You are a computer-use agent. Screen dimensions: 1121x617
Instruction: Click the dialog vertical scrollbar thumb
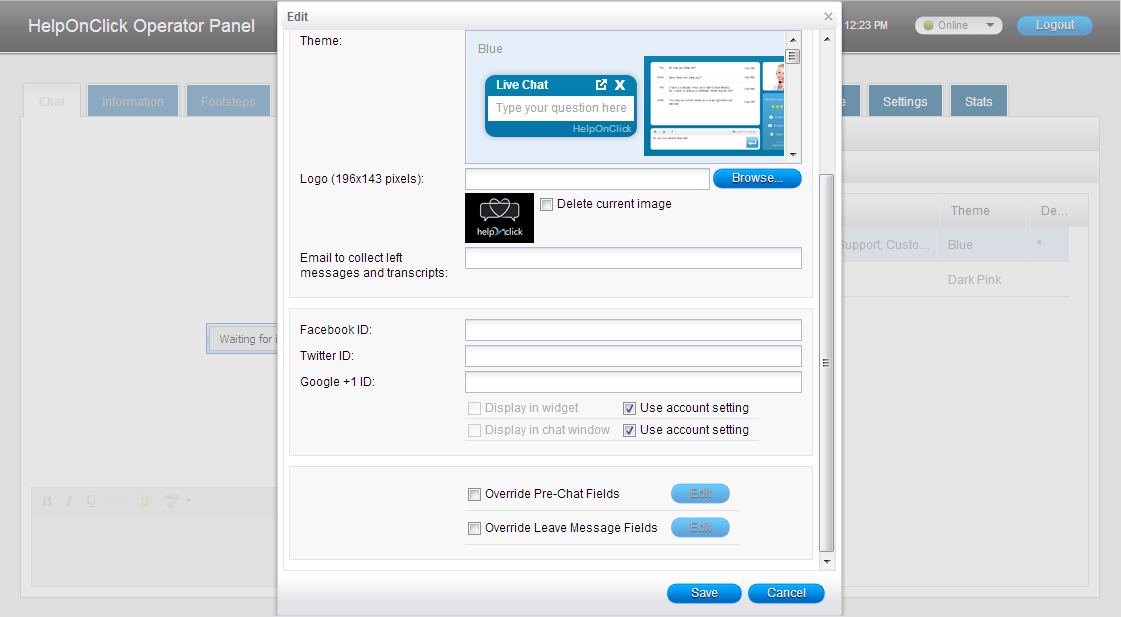coord(826,362)
